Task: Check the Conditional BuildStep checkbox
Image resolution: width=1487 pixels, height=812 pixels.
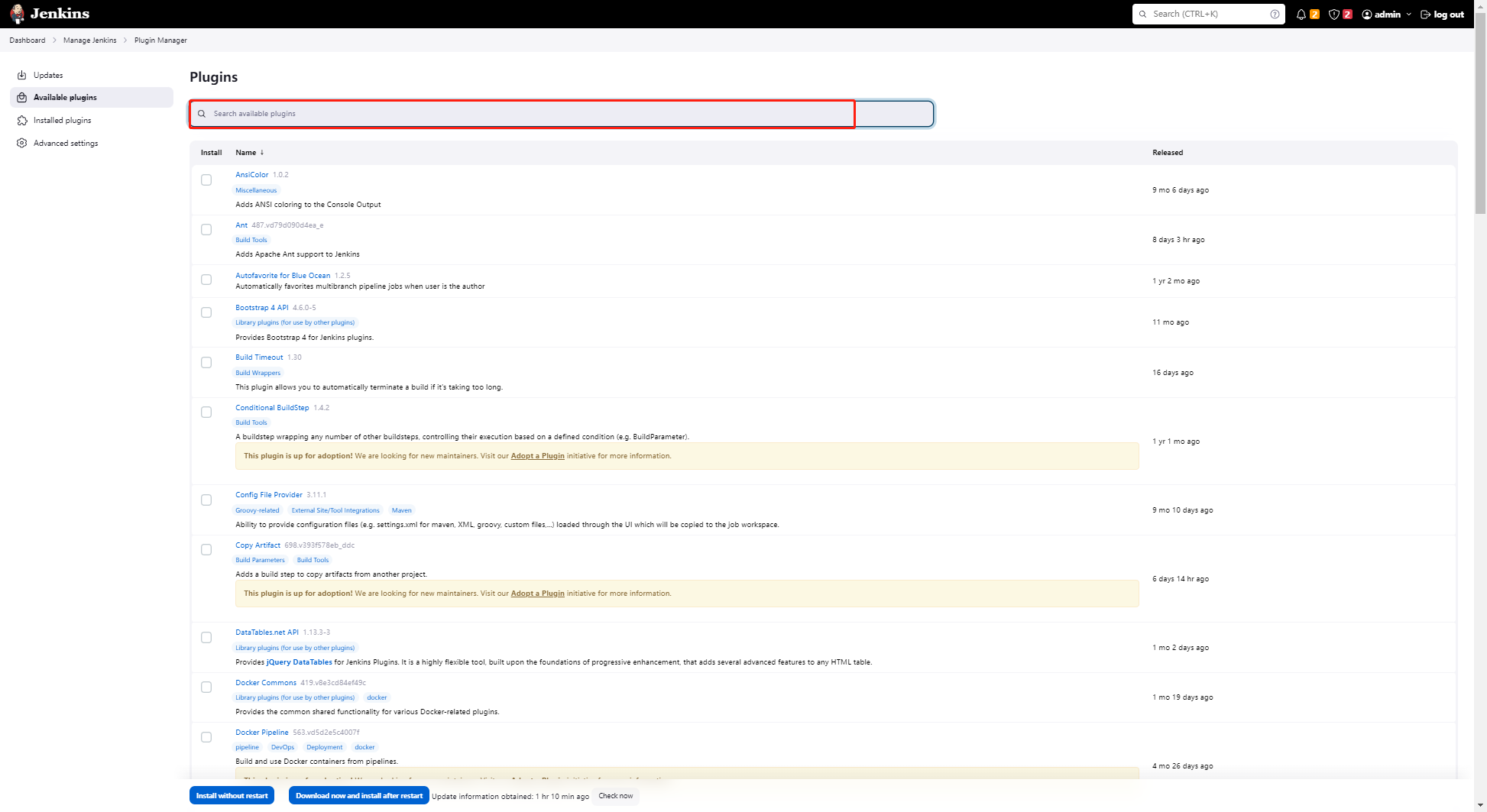Action: pyautogui.click(x=206, y=412)
